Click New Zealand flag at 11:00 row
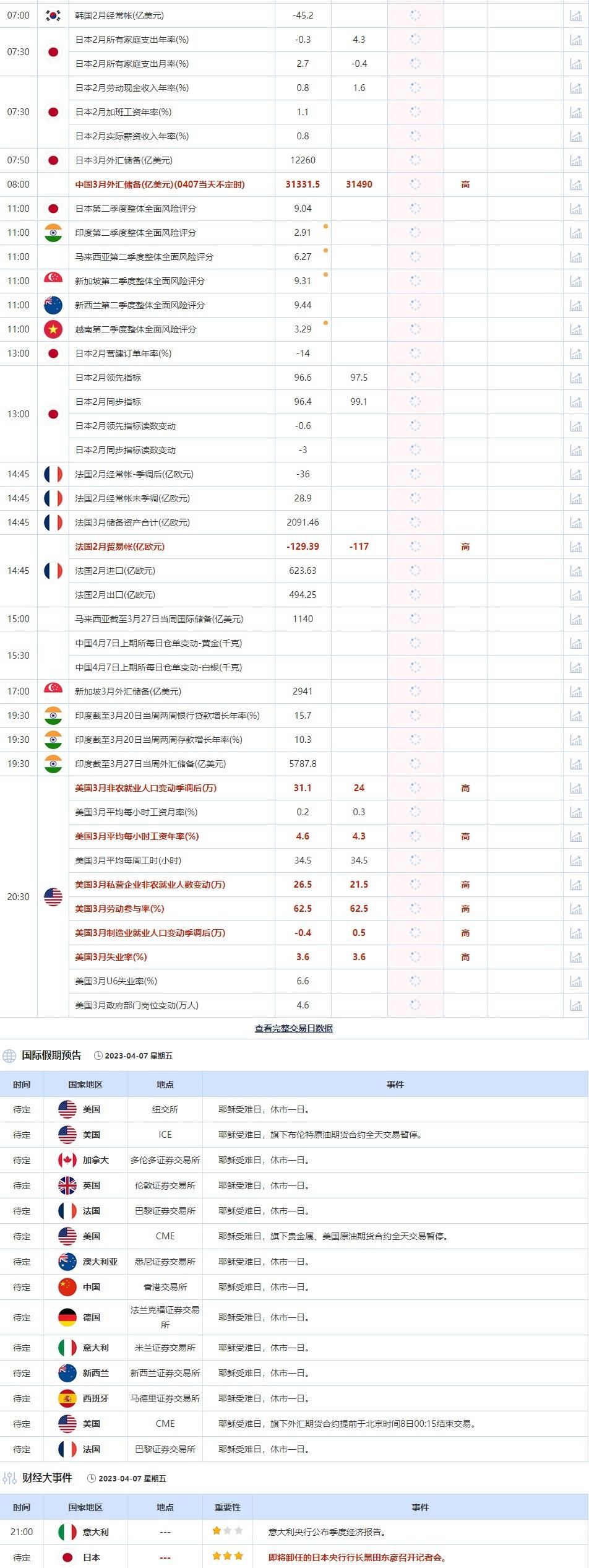 click(x=53, y=305)
